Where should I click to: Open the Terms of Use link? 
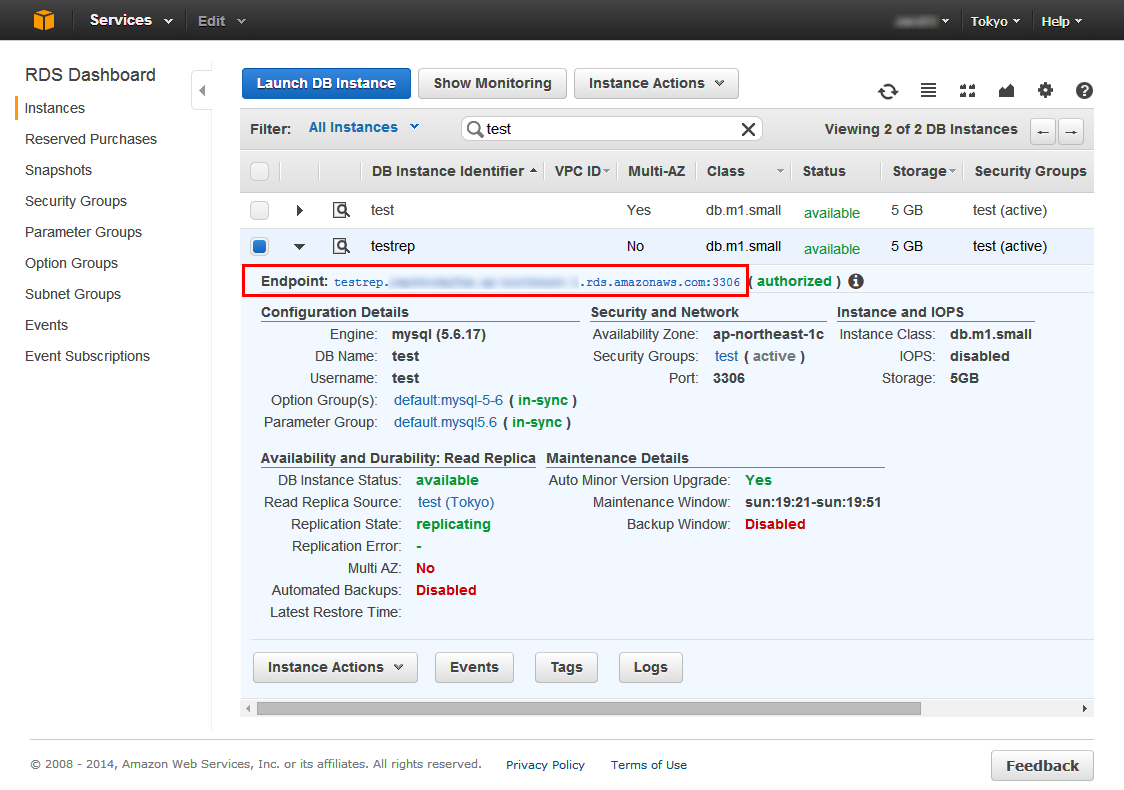[649, 765]
